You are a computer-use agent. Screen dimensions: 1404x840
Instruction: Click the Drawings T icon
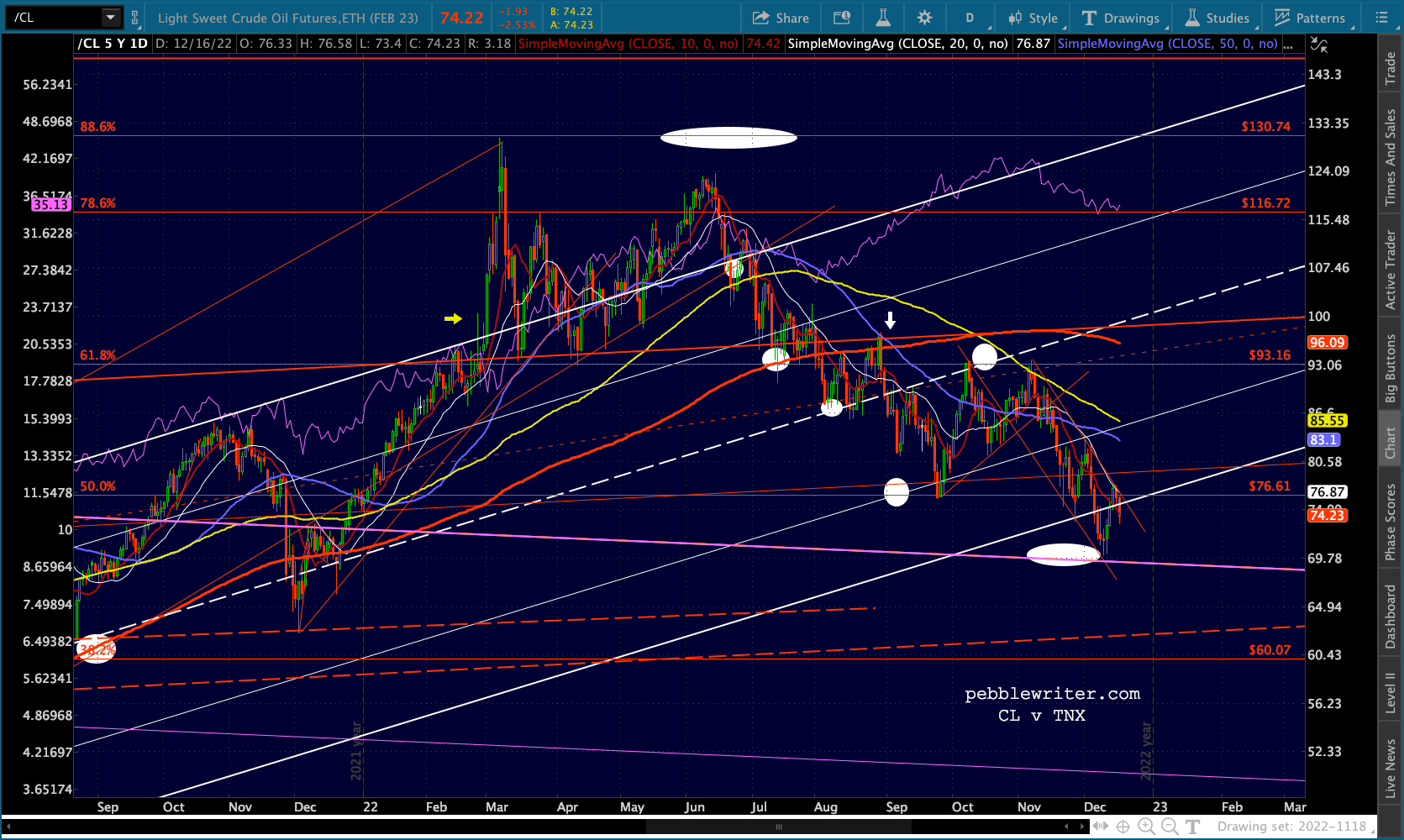pos(1089,18)
